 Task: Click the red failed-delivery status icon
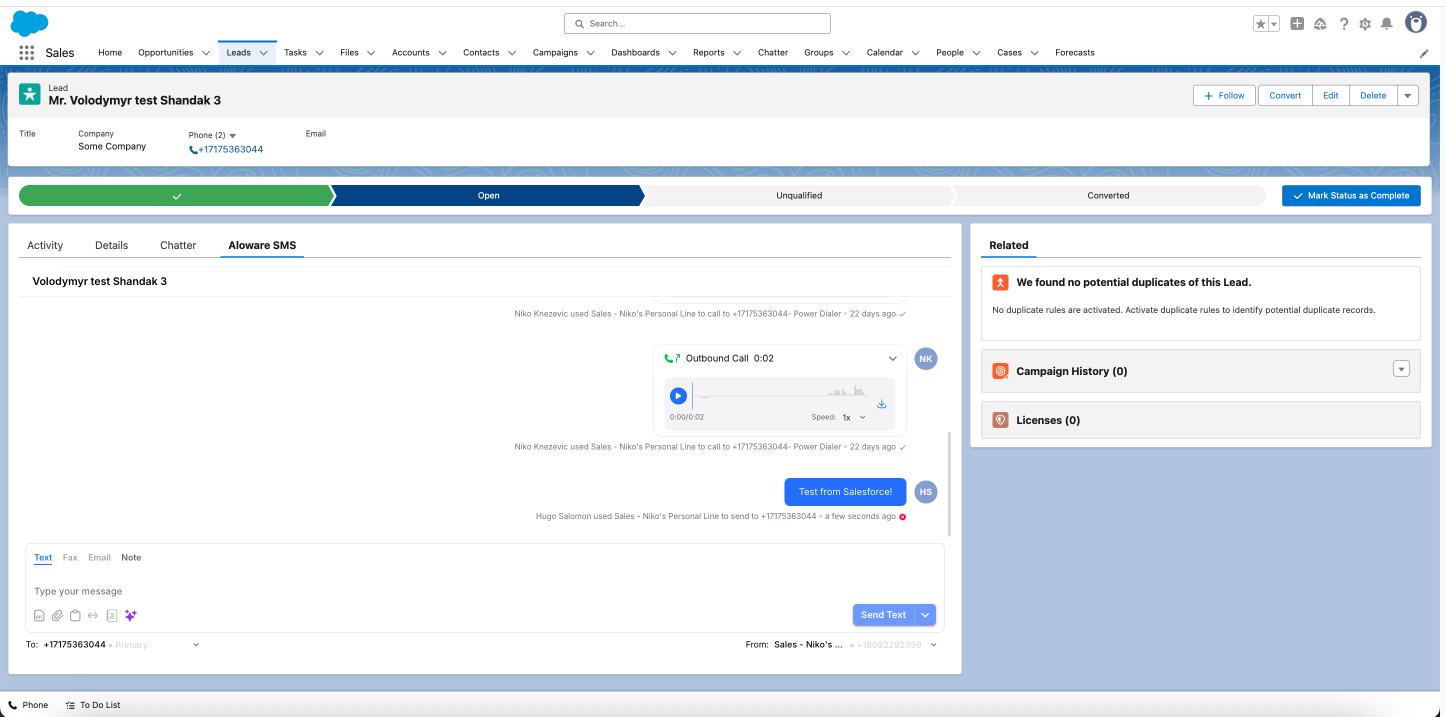click(x=902, y=517)
